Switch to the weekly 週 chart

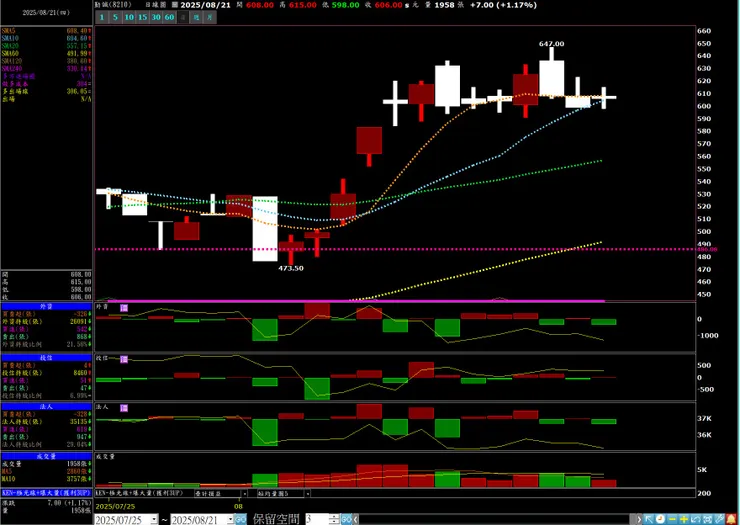click(x=196, y=17)
